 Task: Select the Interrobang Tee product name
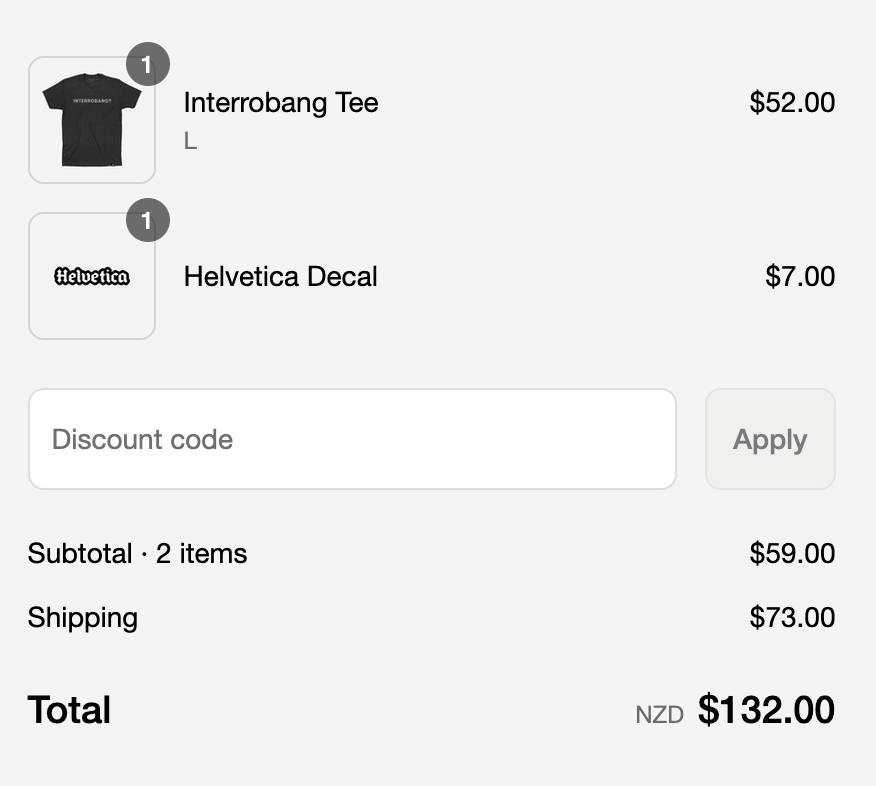(x=281, y=103)
